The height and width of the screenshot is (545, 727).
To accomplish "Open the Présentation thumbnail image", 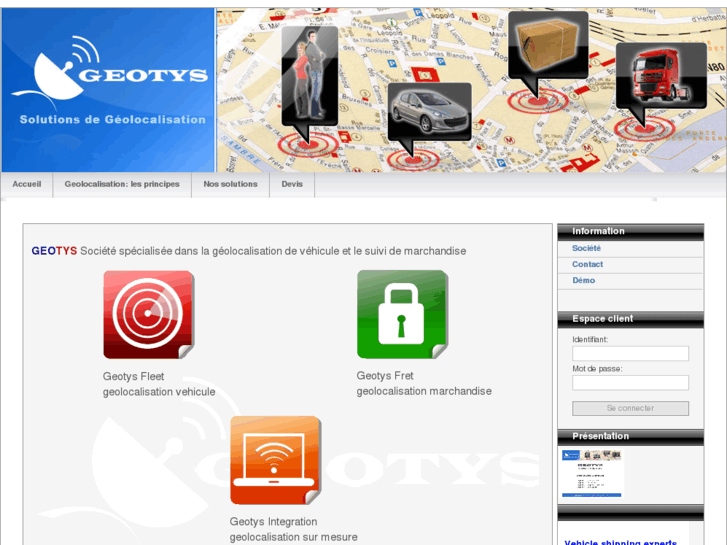I will pos(592,472).
